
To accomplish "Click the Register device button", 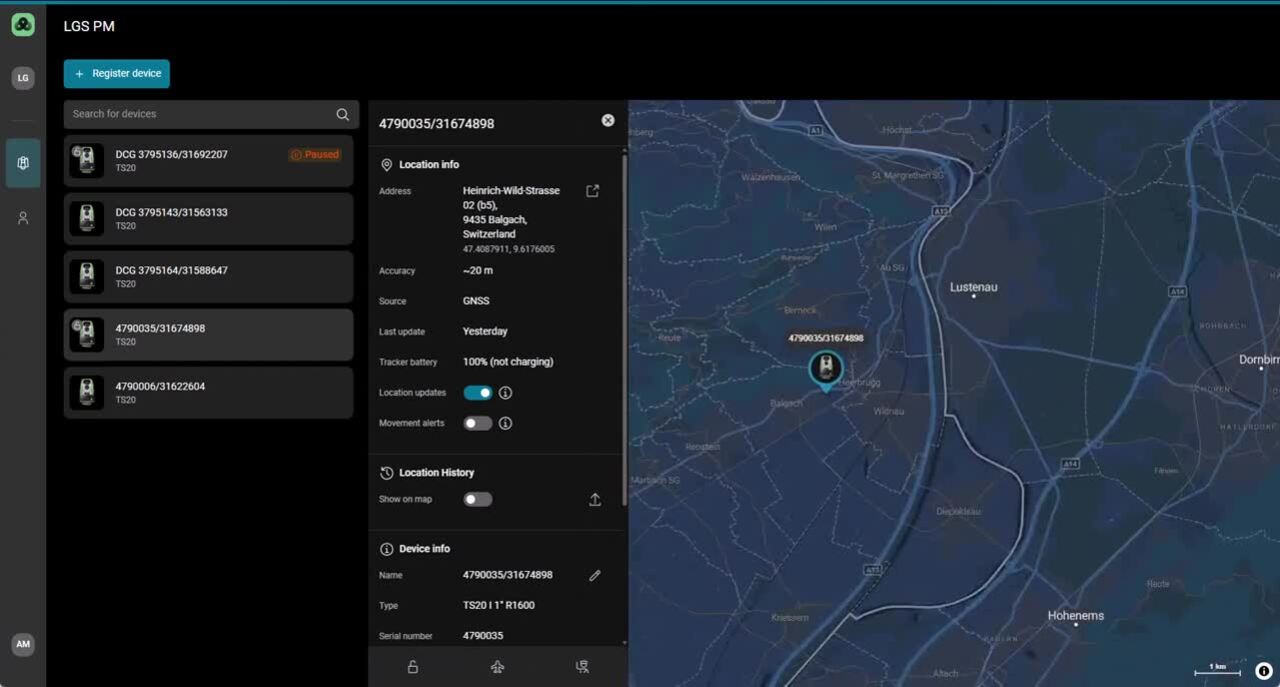I will [117, 74].
